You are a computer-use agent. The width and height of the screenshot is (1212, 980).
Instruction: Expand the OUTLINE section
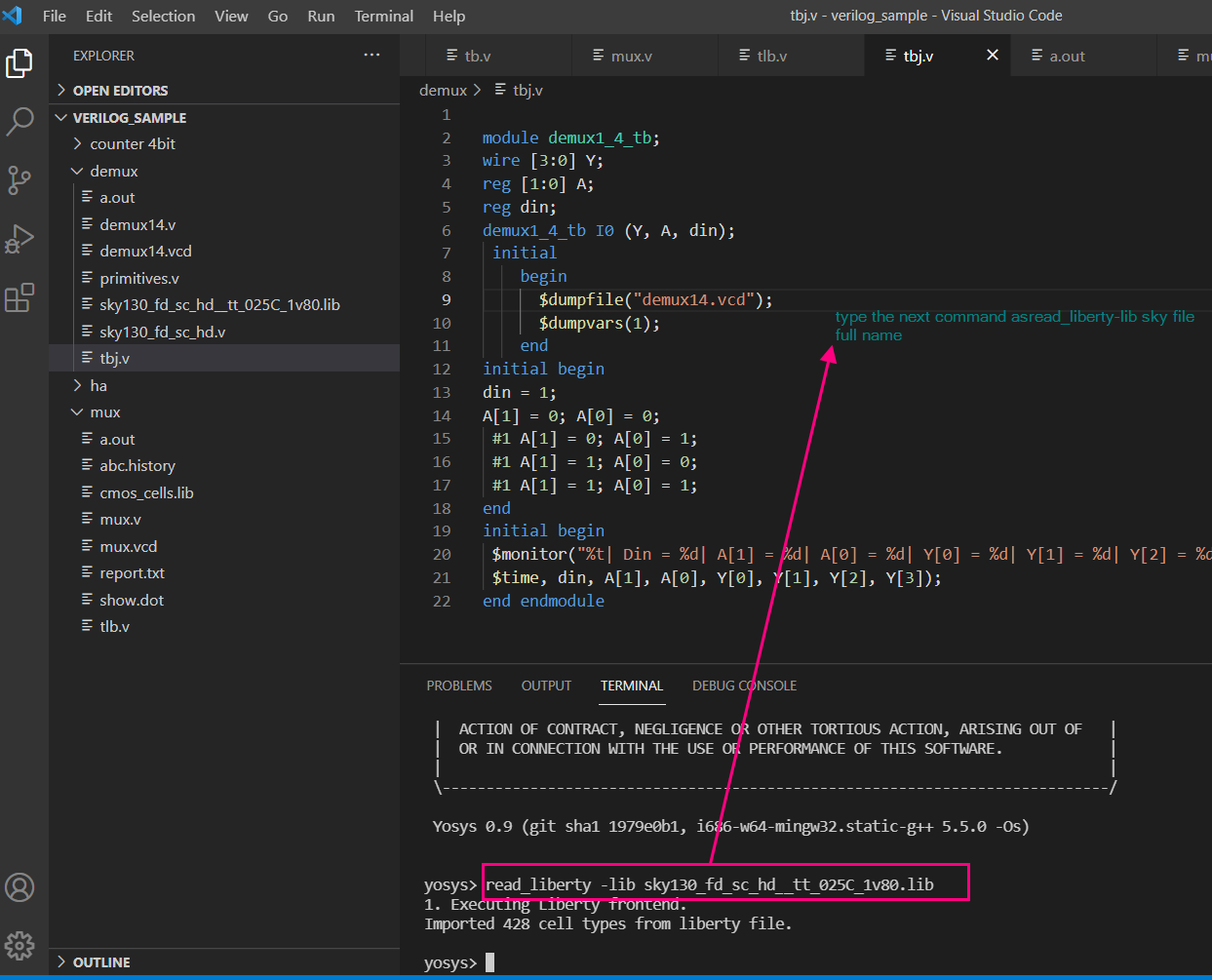[224, 961]
